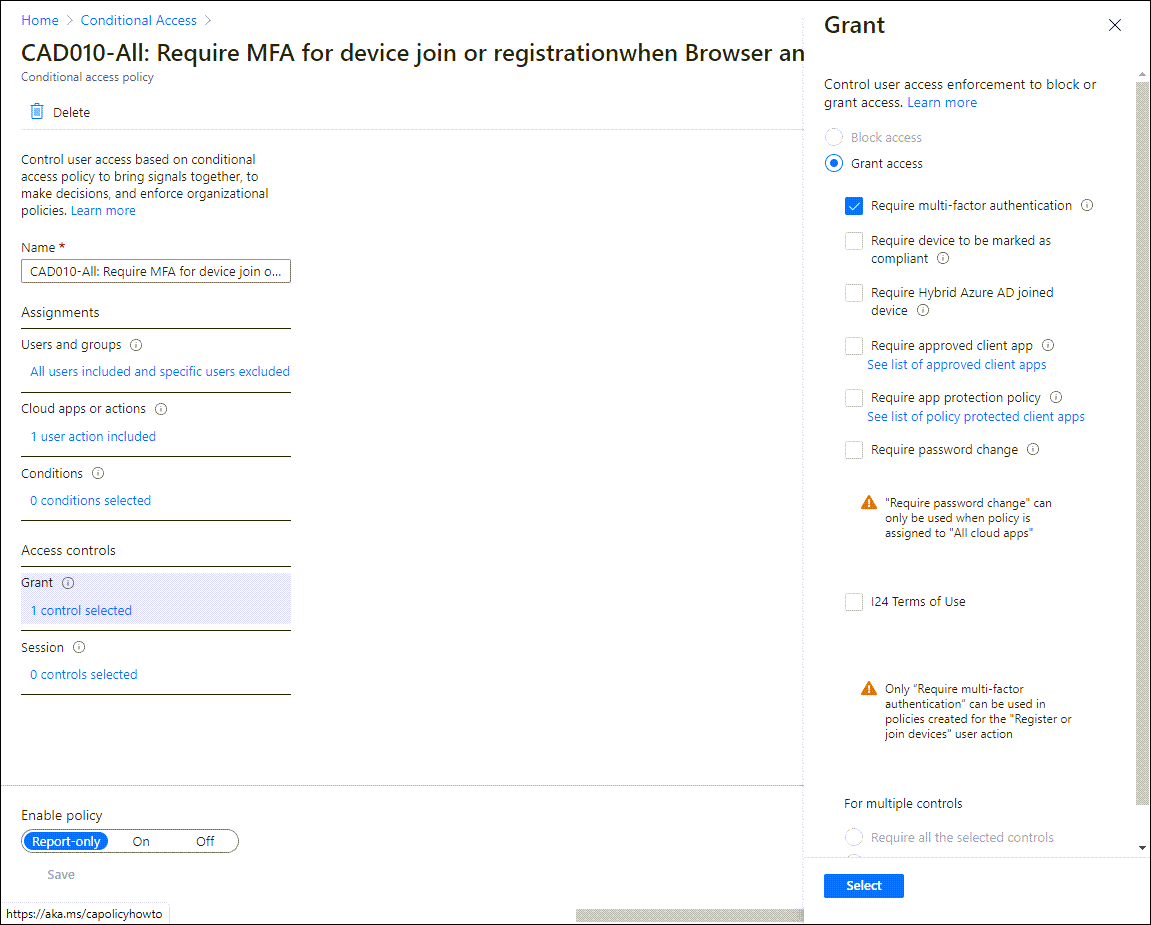Click the Delete button label
Viewport: 1151px width, 925px height.
coord(71,112)
